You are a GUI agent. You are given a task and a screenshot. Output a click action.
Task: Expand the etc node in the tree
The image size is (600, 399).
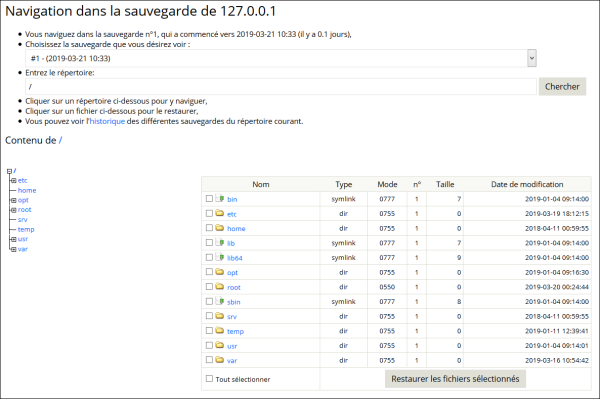[14, 181]
